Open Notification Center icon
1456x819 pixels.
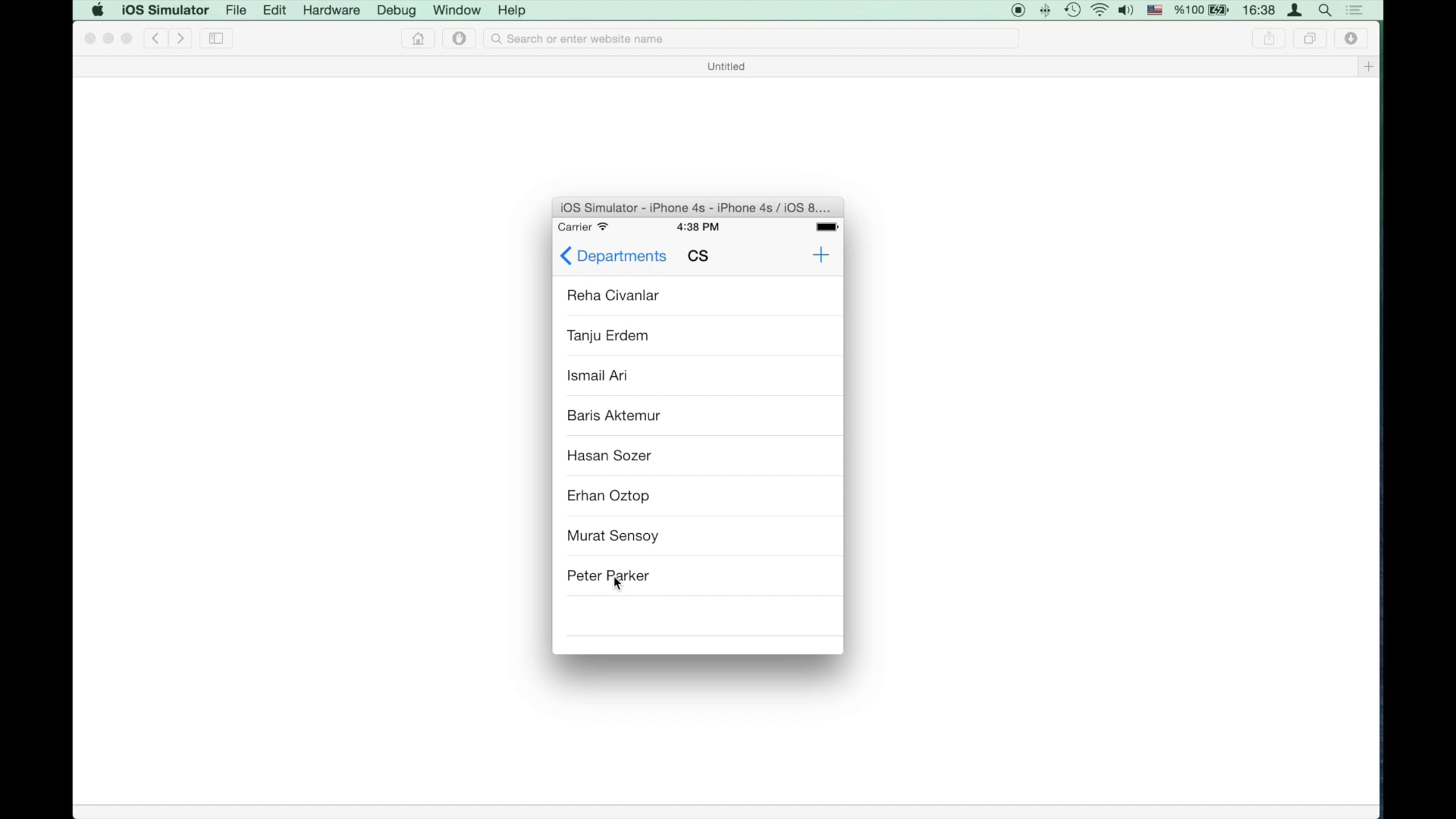pyautogui.click(x=1354, y=10)
